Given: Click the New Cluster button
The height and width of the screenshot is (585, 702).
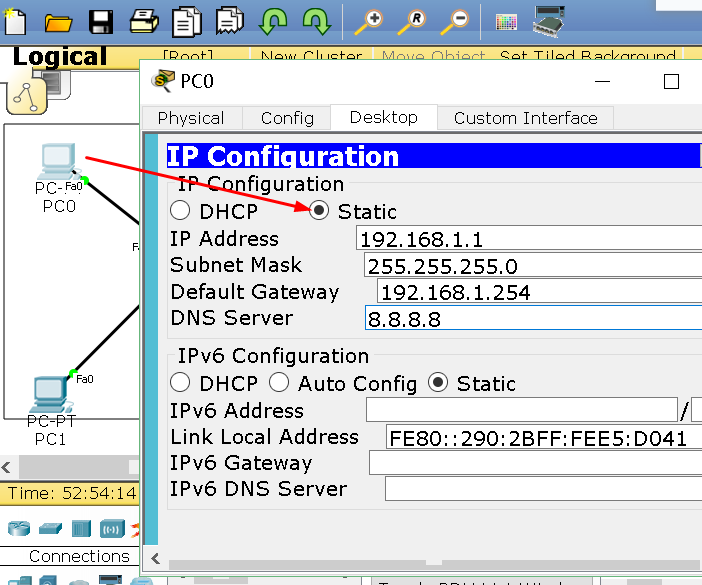Looking at the screenshot, I should click(311, 56).
